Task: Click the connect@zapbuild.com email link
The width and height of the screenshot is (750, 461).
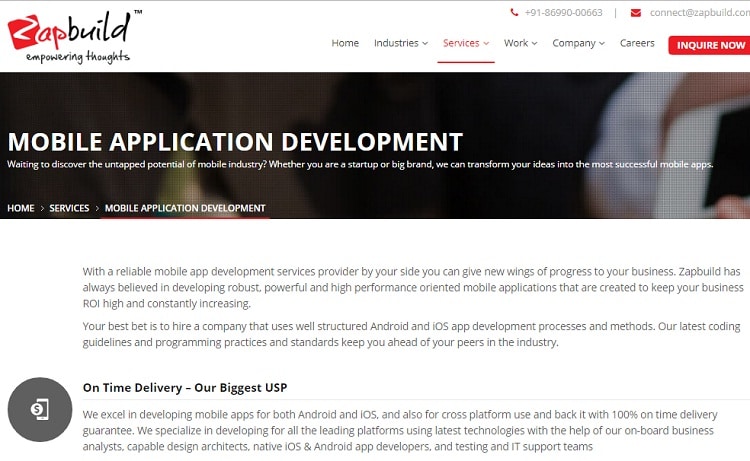Action: coord(699,13)
